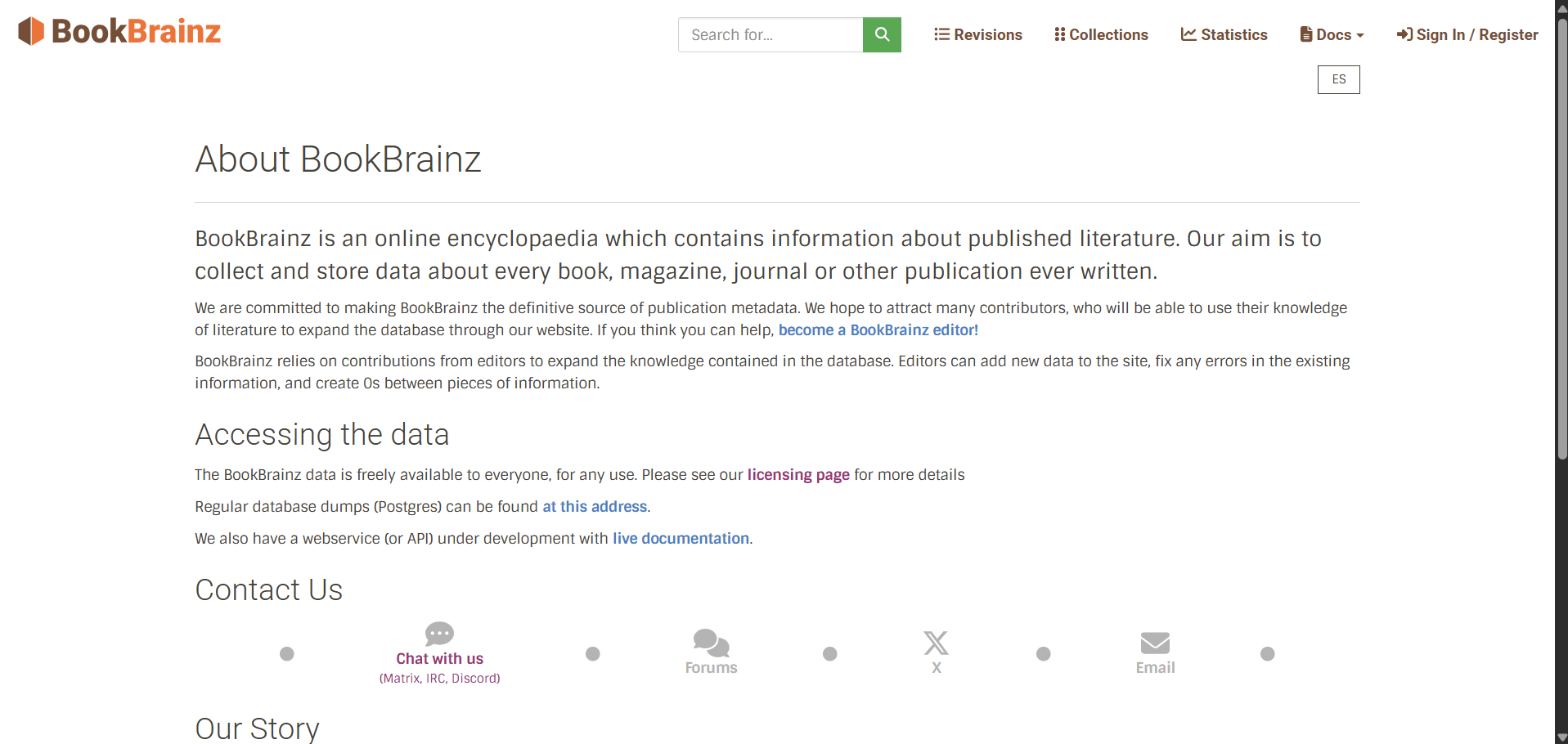The image size is (1568, 744).
Task: Click the X social media icon
Action: coord(936,643)
